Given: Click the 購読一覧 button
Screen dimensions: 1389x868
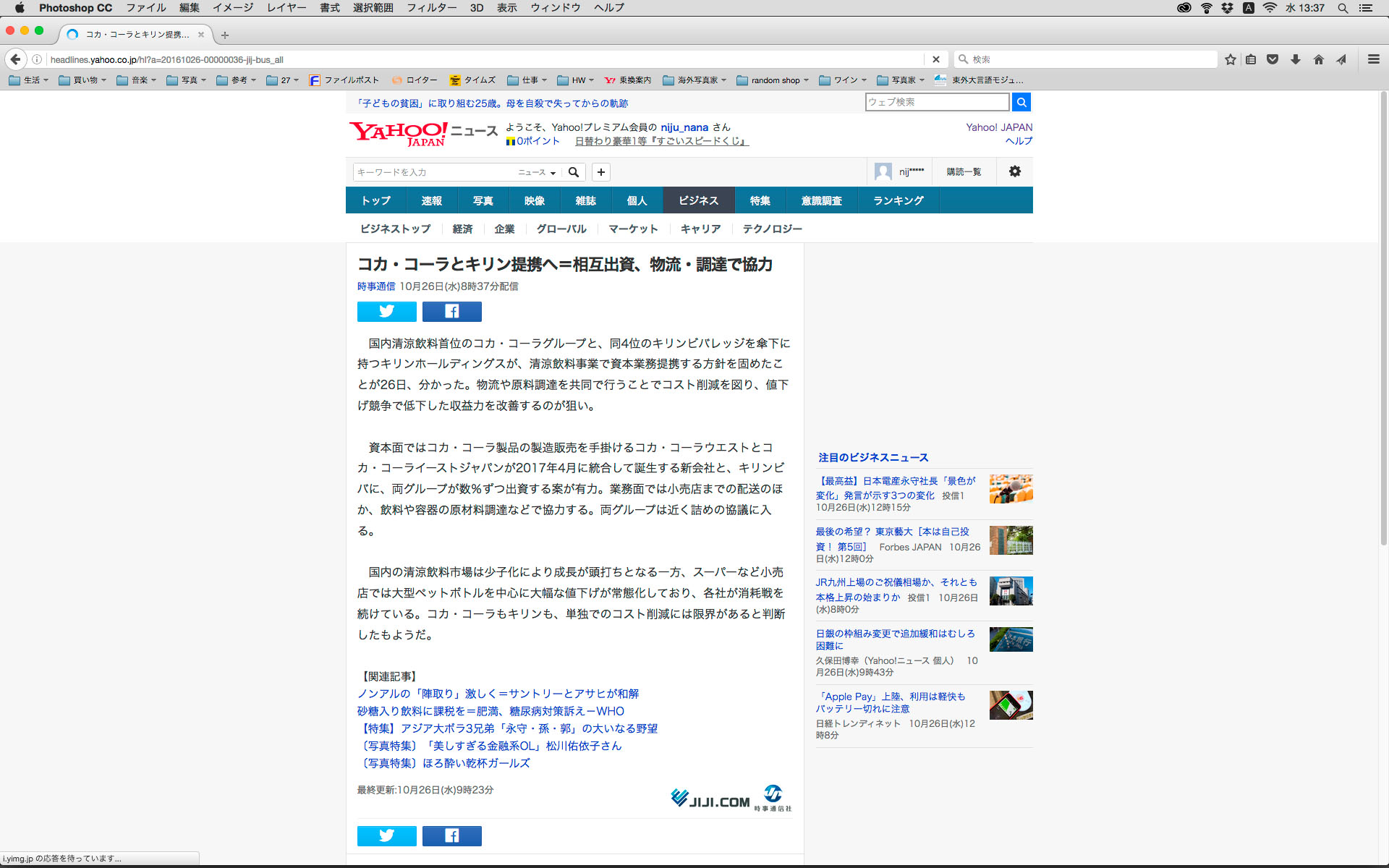Looking at the screenshot, I should coord(964,171).
